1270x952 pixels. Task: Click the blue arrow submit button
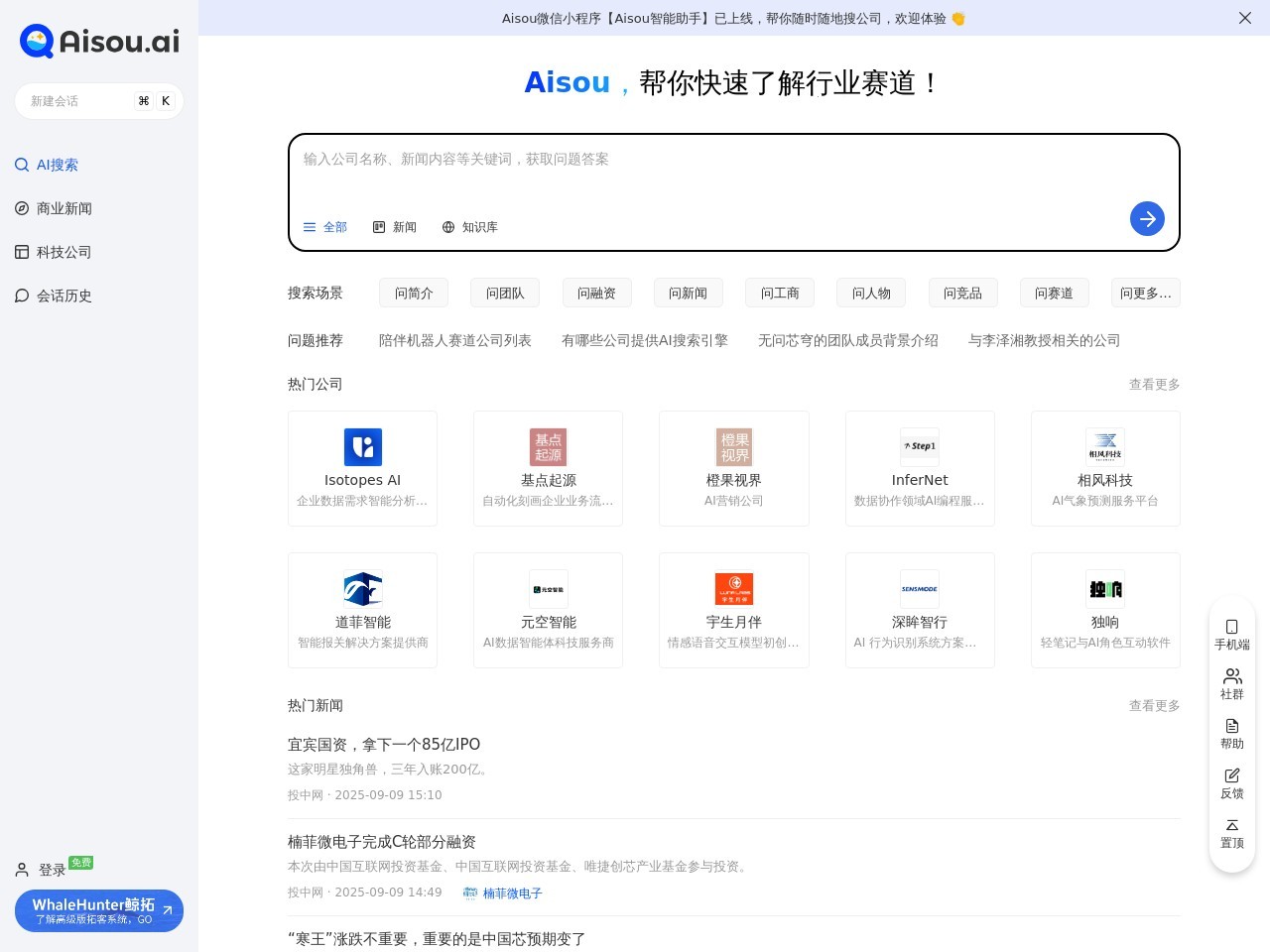[1147, 219]
